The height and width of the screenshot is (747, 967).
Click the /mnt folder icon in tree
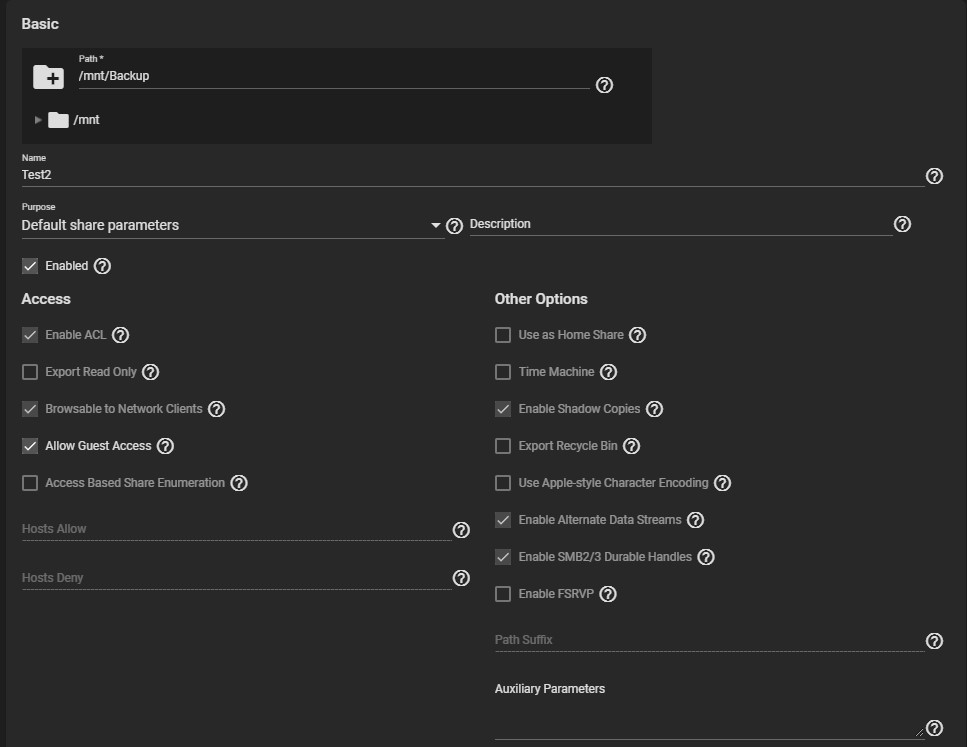click(x=58, y=120)
